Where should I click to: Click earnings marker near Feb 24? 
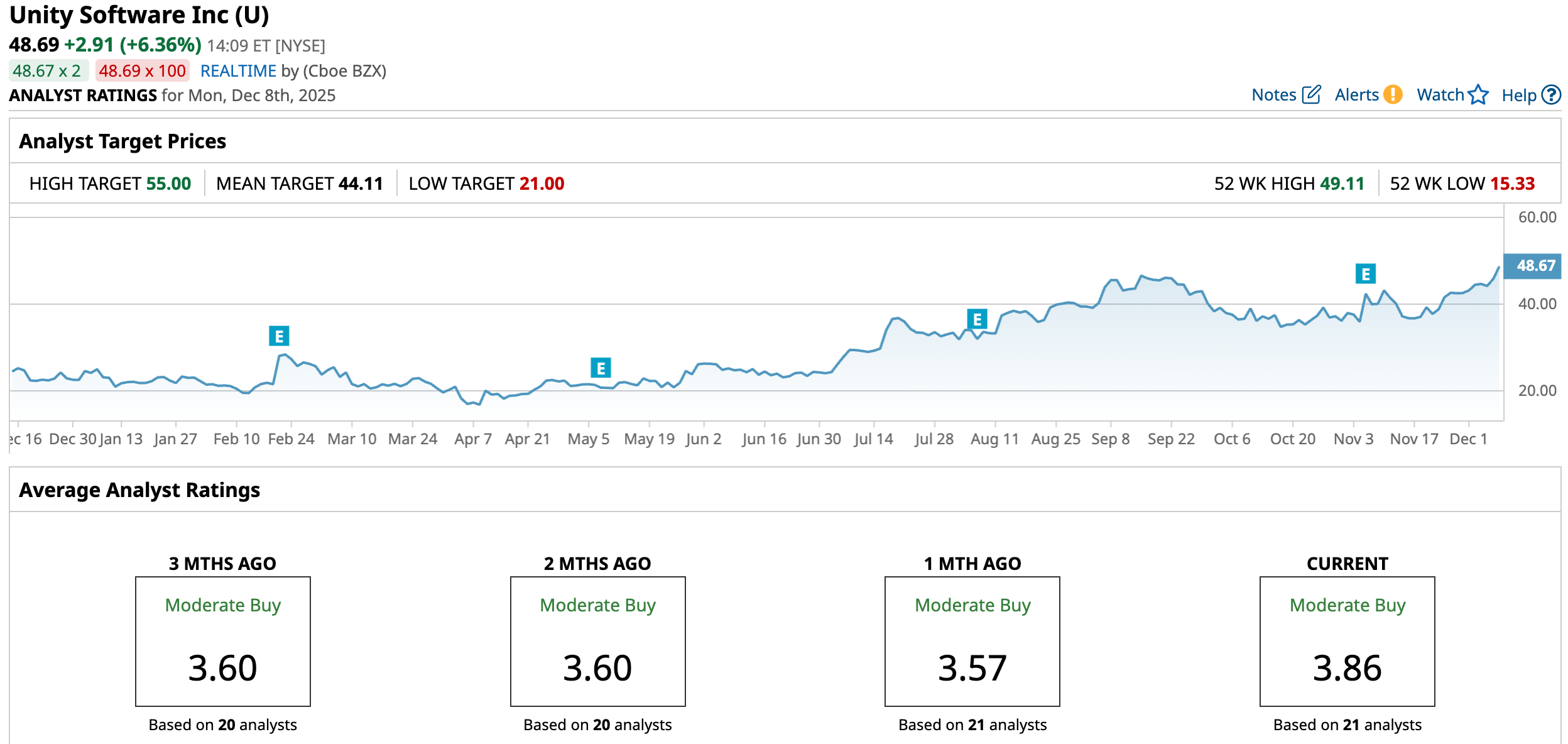coord(279,336)
